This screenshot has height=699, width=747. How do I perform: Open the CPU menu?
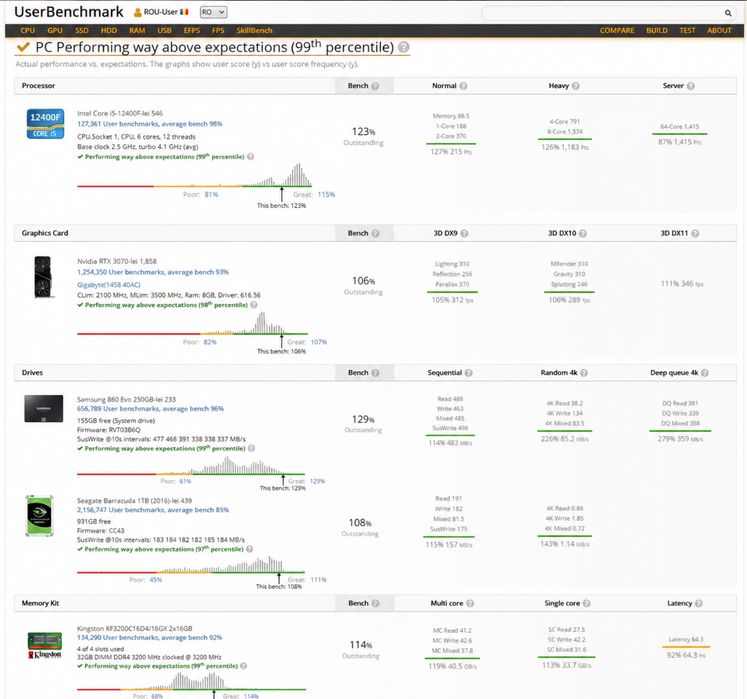(x=28, y=30)
